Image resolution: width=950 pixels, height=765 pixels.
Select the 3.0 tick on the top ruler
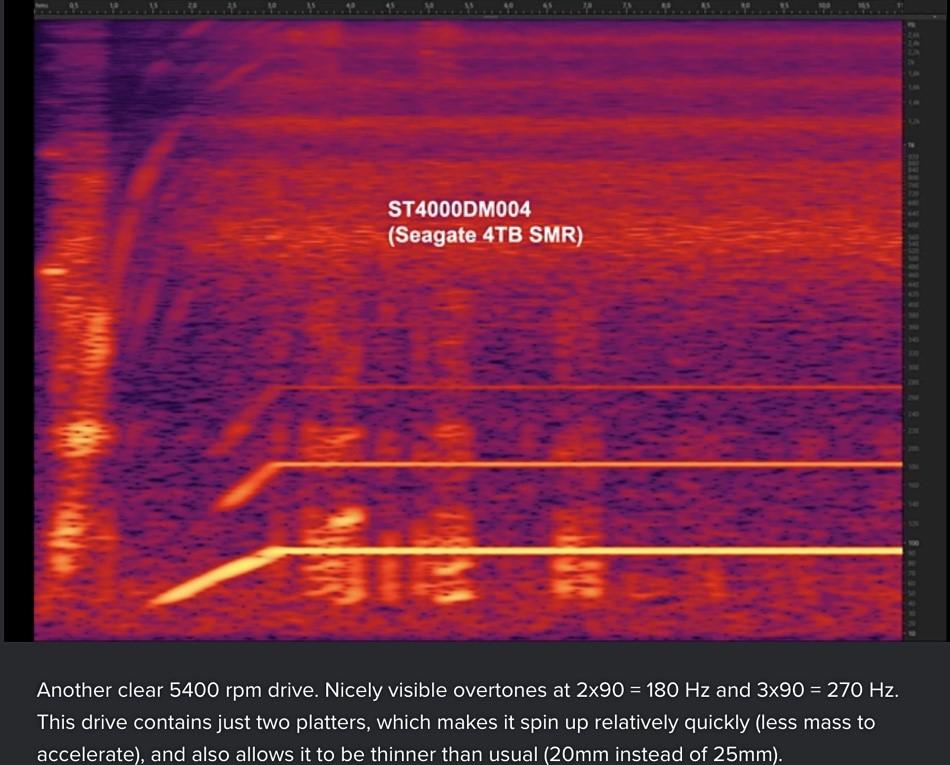270,6
